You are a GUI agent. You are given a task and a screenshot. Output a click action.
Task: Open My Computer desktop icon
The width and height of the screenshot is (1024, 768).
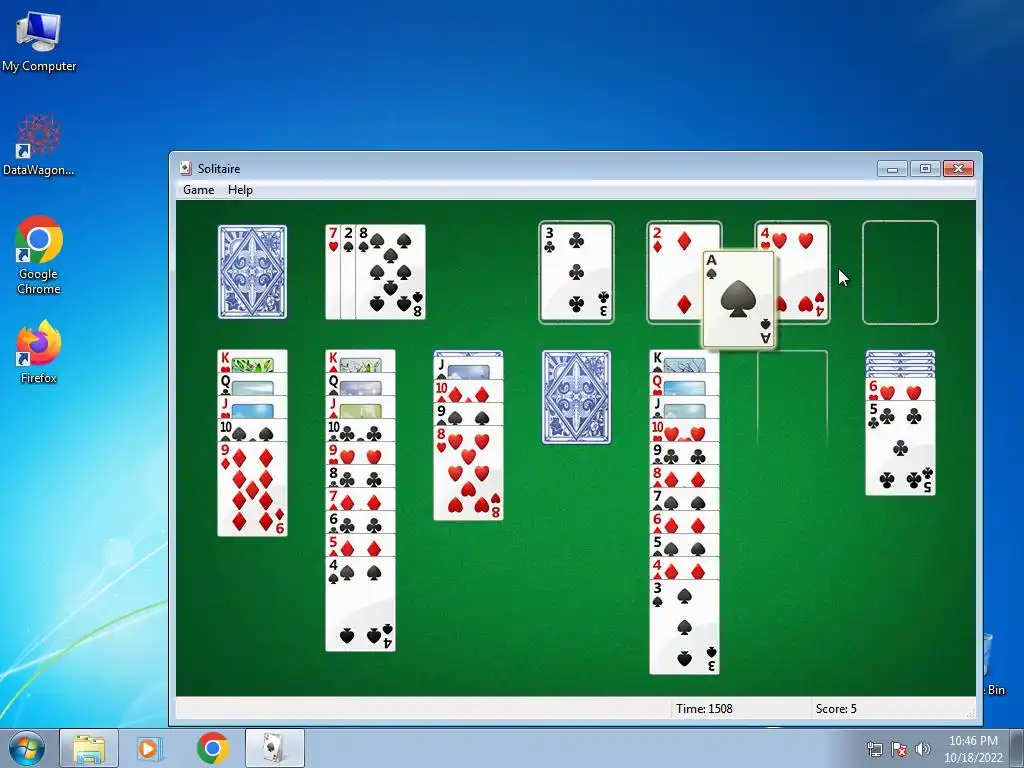(x=39, y=41)
